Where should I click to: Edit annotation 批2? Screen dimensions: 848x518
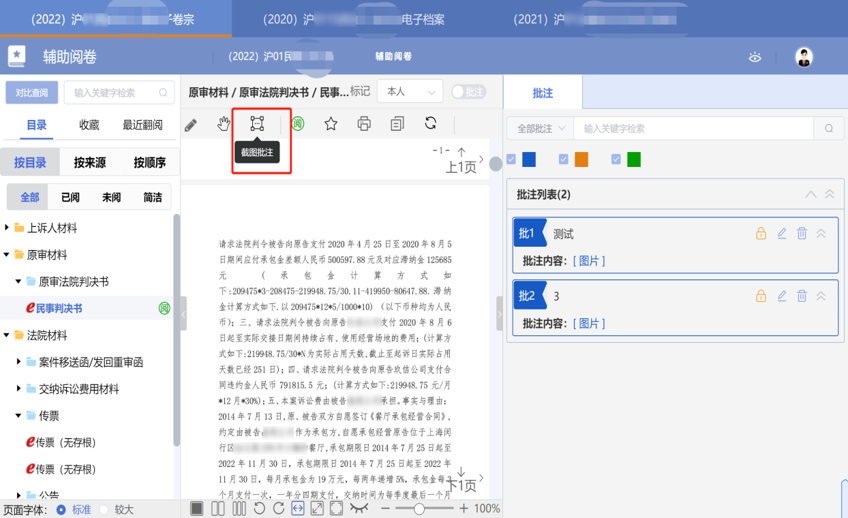781,296
